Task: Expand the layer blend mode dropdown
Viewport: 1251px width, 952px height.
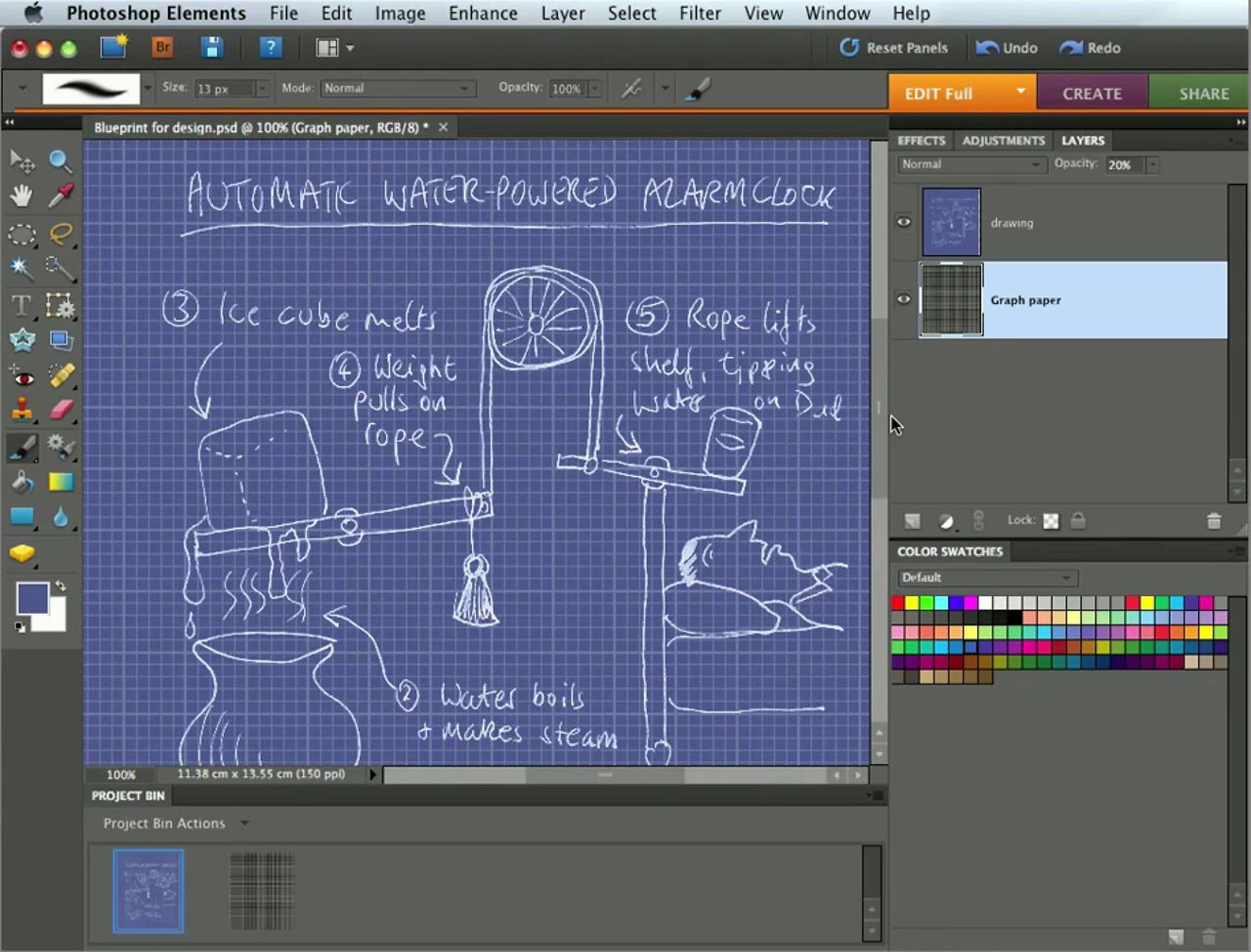Action: pos(971,165)
